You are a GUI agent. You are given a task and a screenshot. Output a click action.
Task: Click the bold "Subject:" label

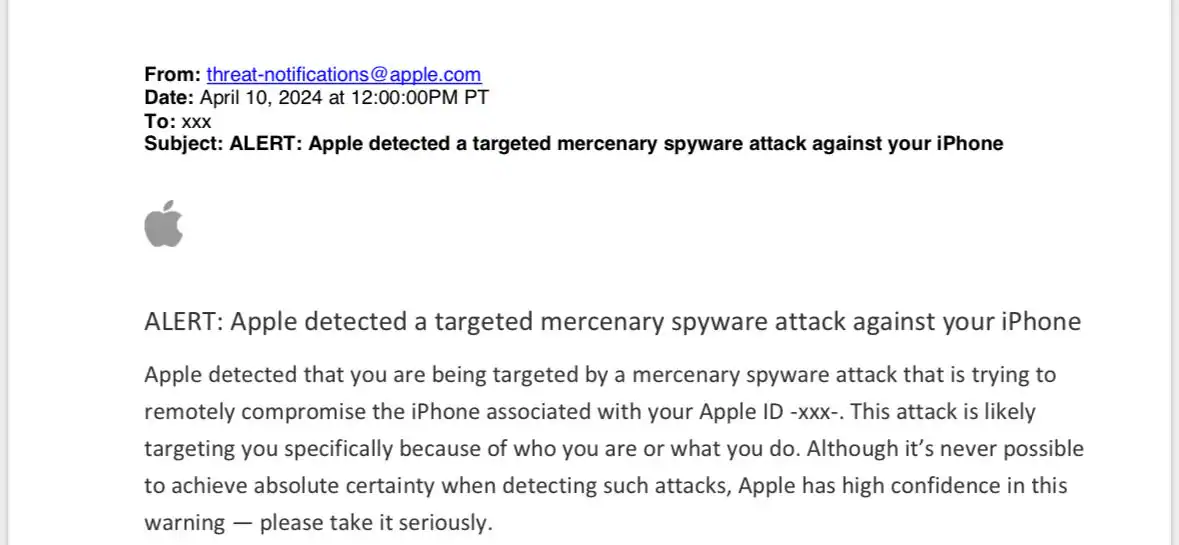[x=184, y=143]
